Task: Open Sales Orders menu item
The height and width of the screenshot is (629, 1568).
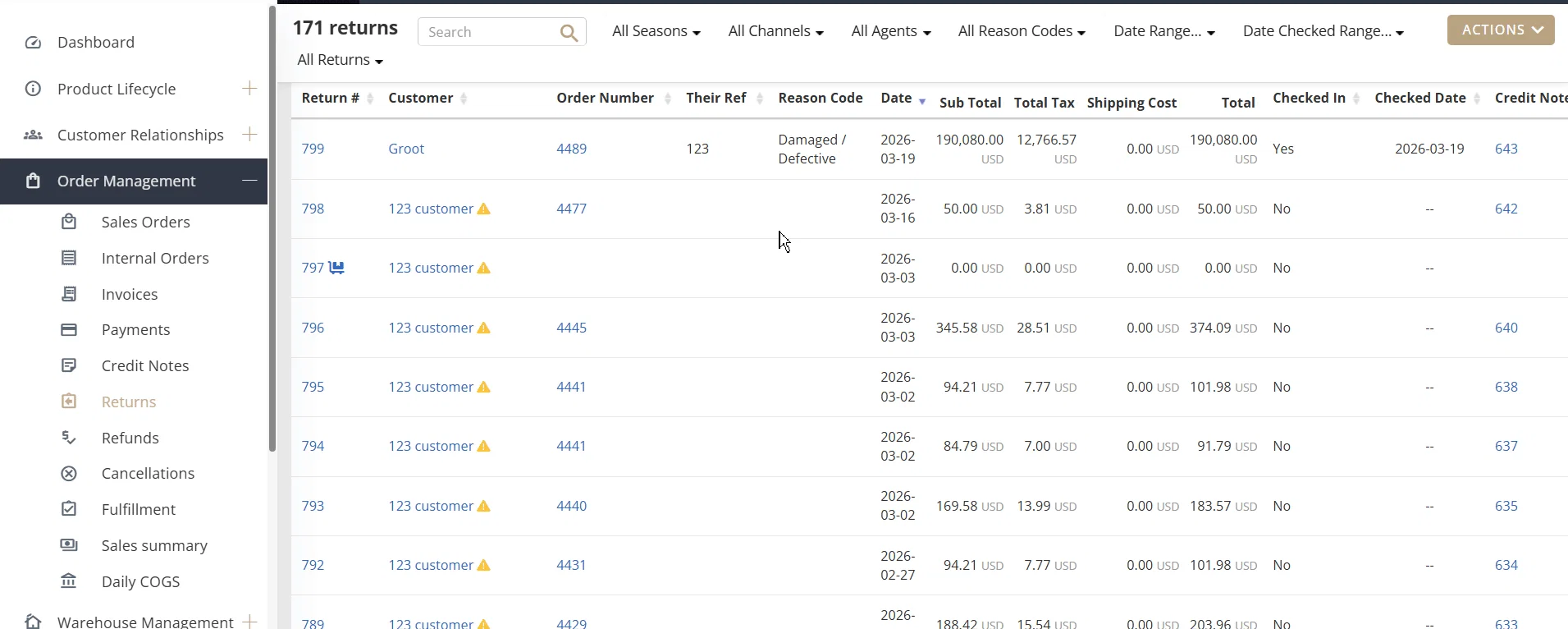Action: [146, 222]
